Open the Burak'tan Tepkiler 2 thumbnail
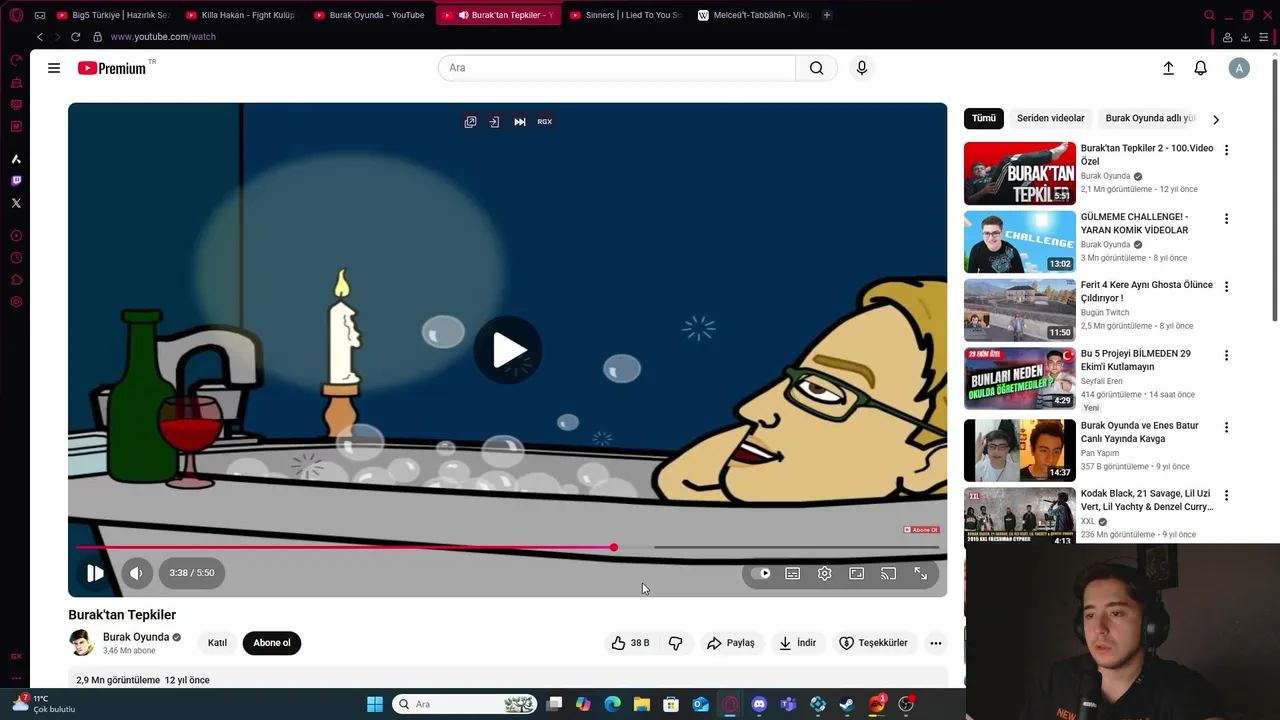The image size is (1280, 720). tap(1020, 173)
